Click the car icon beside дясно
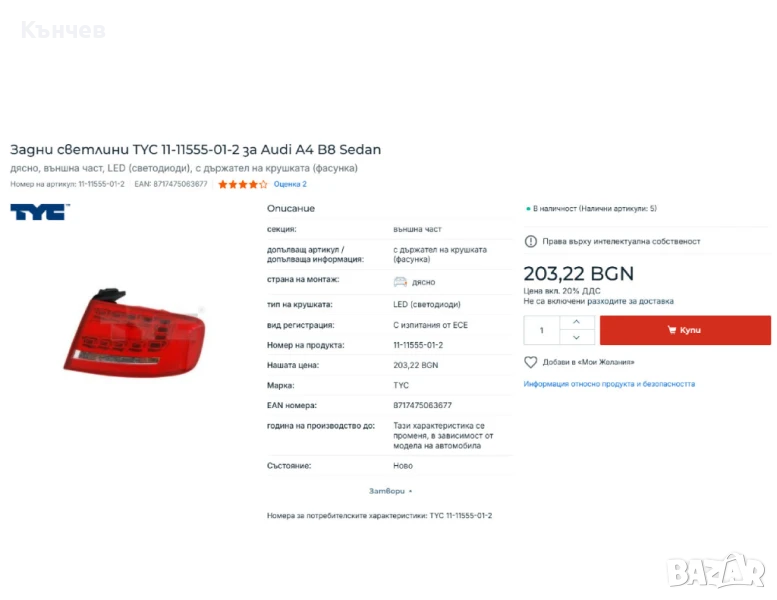This screenshot has height=600, width=777. [400, 282]
